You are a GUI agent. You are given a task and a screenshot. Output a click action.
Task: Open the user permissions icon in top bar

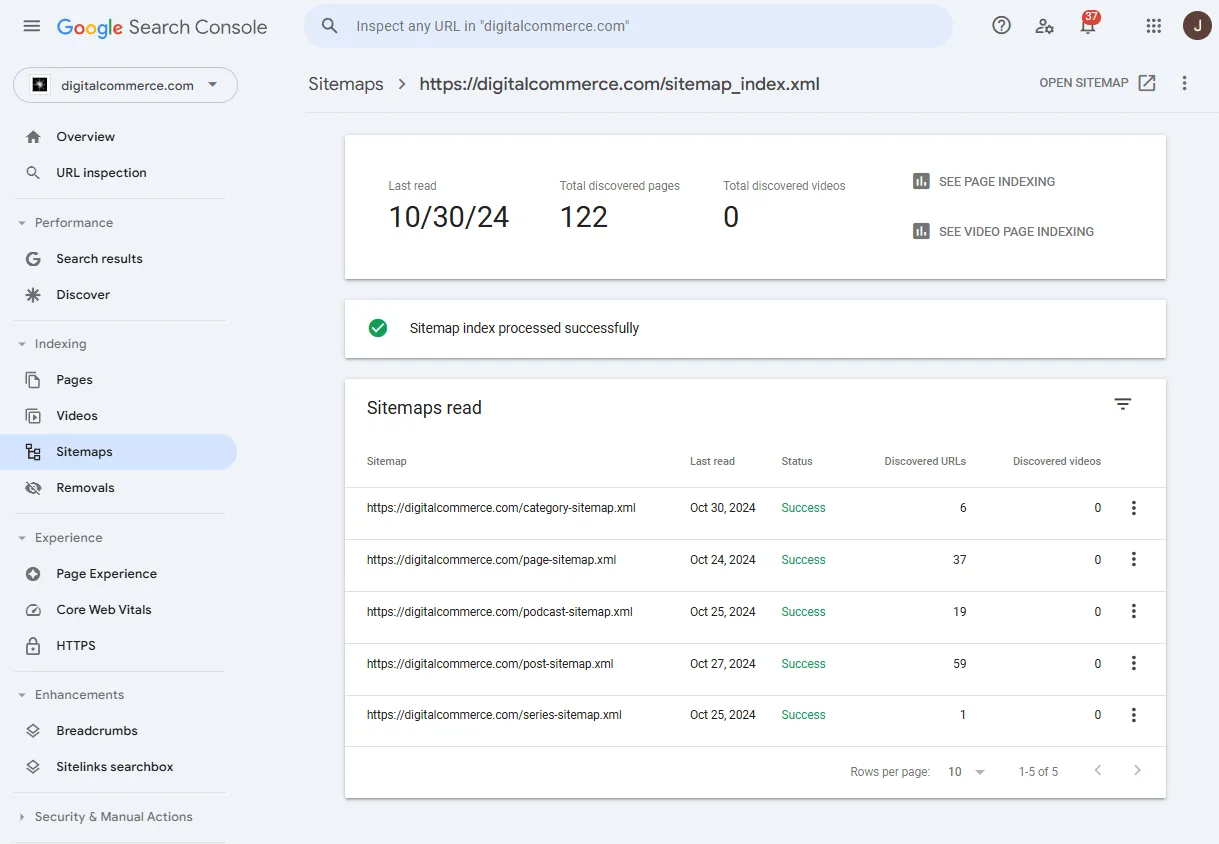tap(1044, 26)
